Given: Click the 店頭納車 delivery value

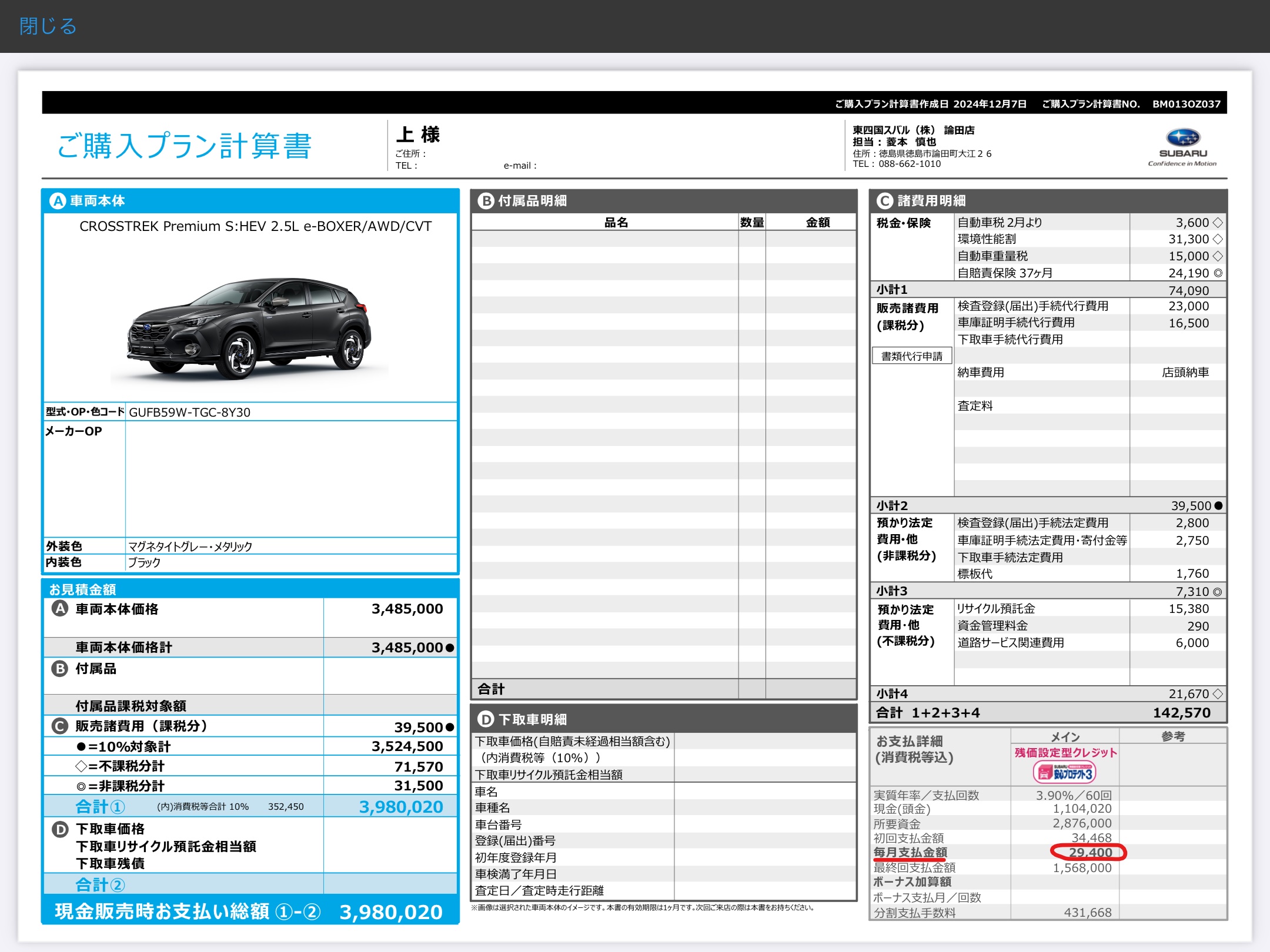Looking at the screenshot, I should pyautogui.click(x=1185, y=373).
